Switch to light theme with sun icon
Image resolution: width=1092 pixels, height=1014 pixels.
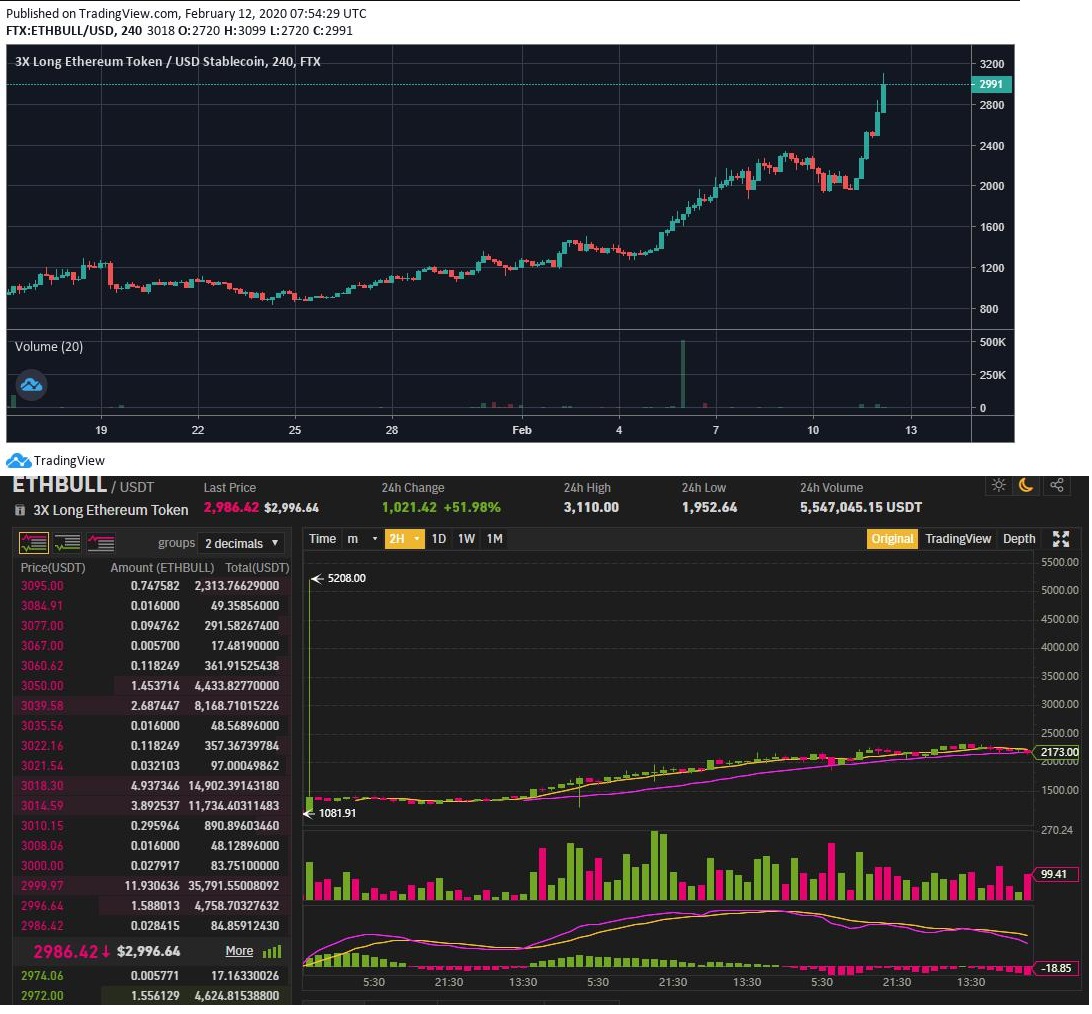tap(999, 485)
